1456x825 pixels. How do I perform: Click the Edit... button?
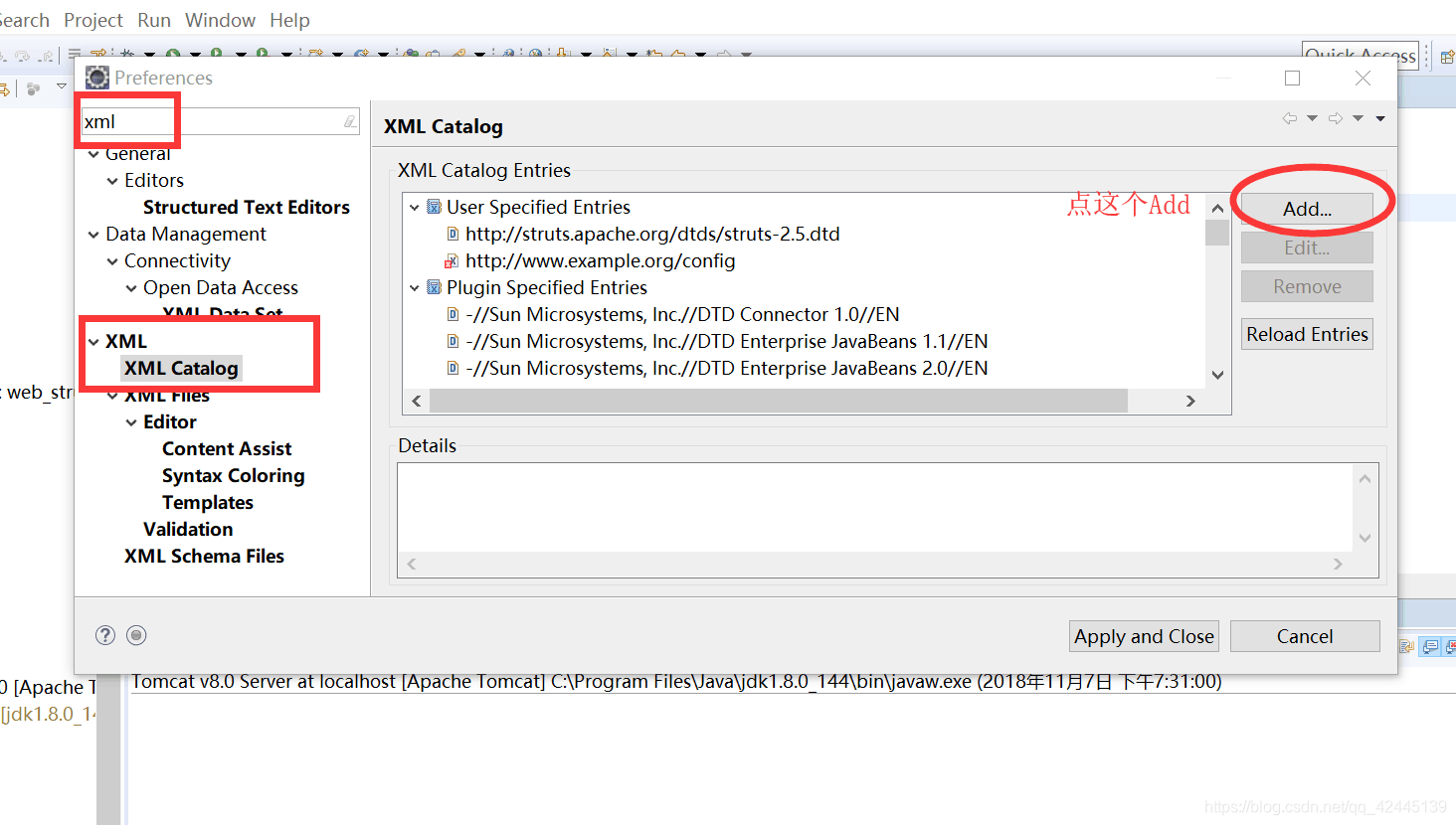pos(1307,247)
